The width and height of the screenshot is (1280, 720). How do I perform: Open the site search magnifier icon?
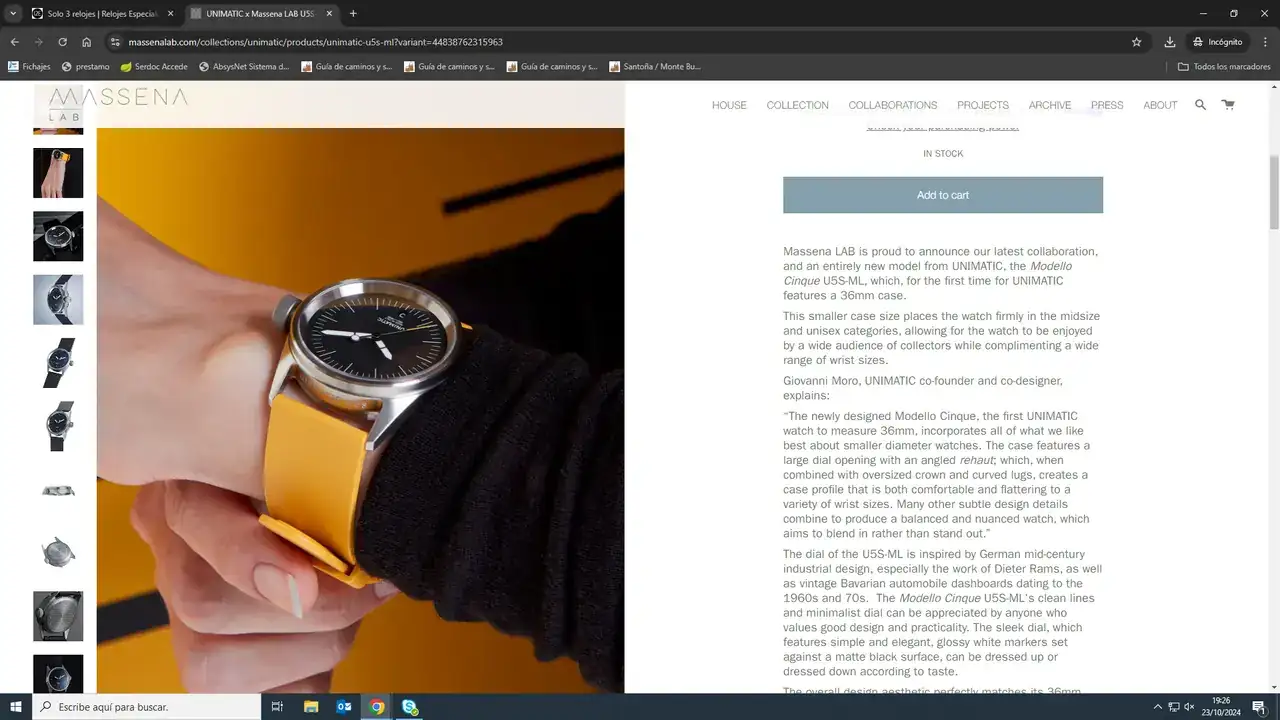[x=1200, y=105]
